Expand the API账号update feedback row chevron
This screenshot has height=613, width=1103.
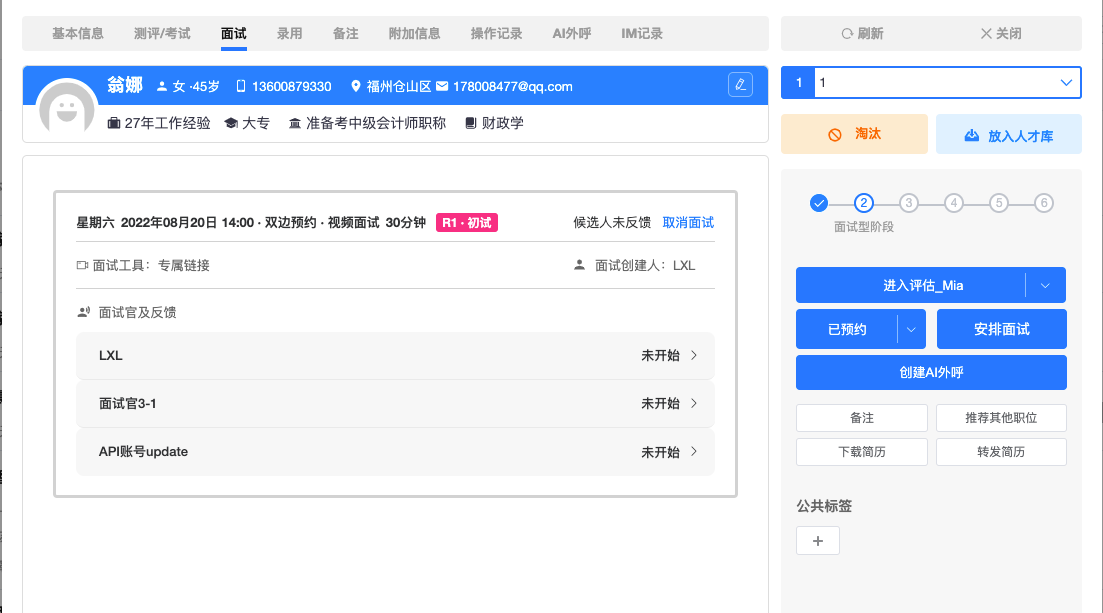(694, 451)
